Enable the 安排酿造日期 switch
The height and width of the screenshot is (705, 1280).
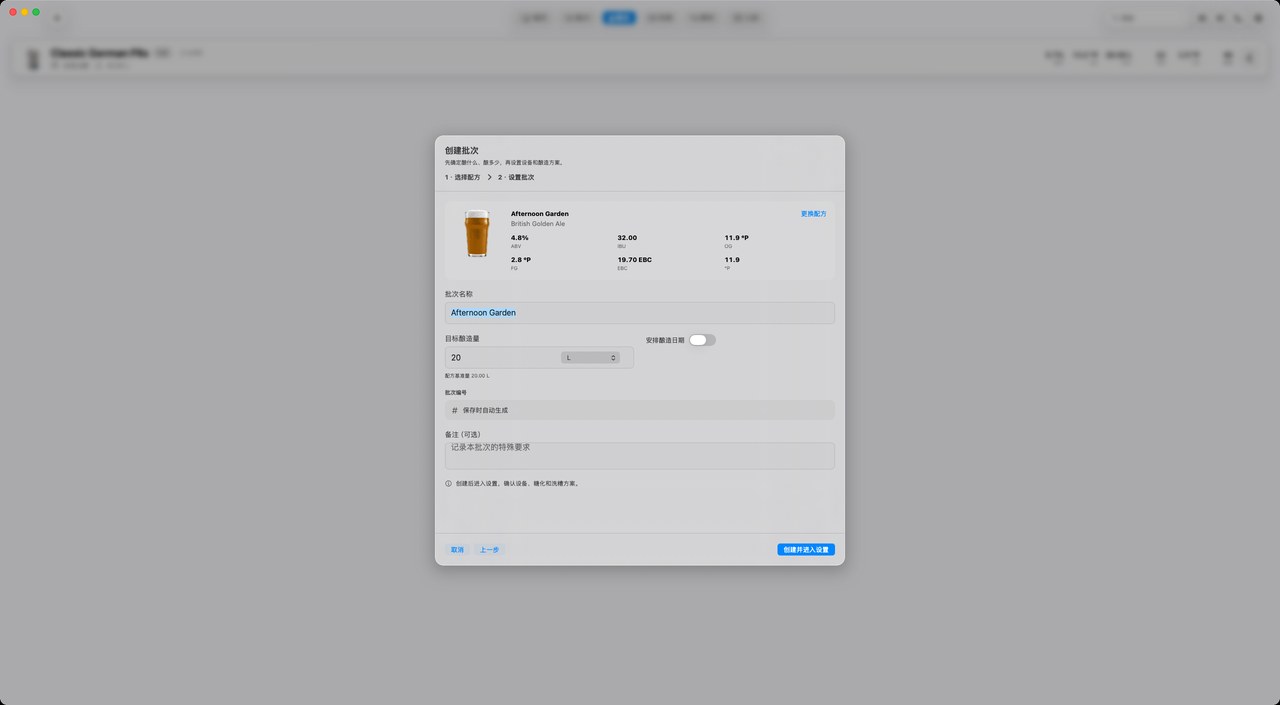click(x=702, y=340)
